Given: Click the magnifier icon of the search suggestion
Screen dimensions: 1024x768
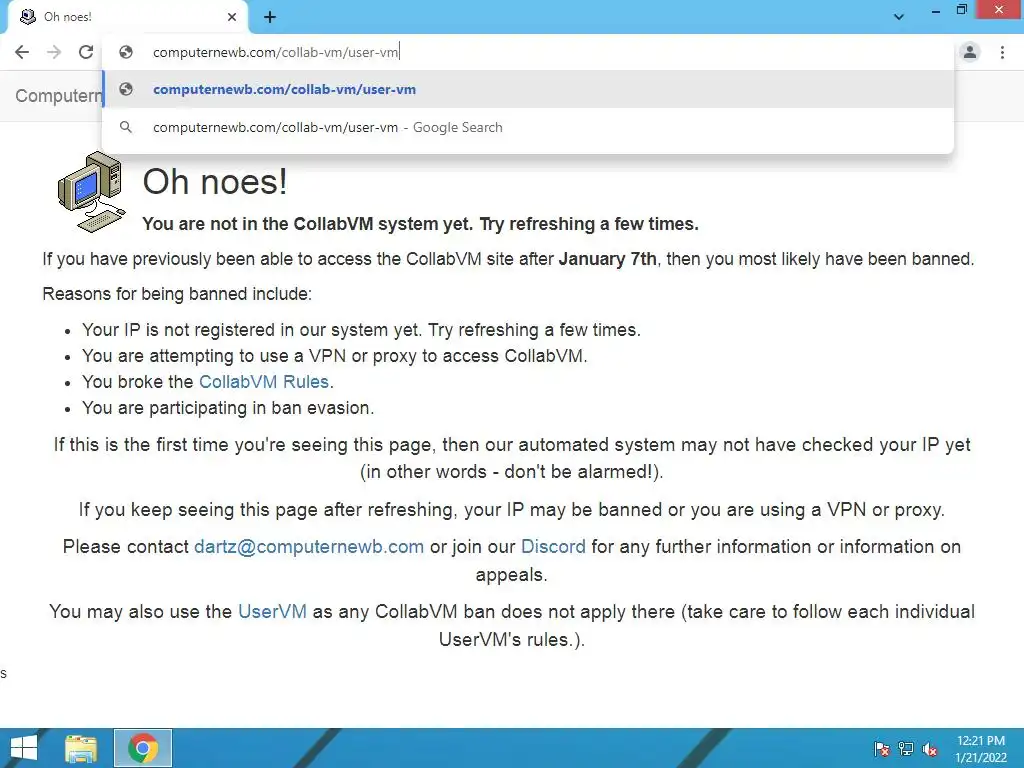Looking at the screenshot, I should [x=126, y=127].
